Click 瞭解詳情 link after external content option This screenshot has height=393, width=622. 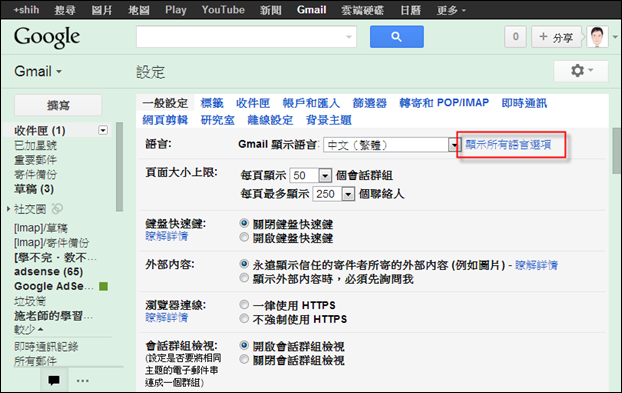[x=536, y=265]
